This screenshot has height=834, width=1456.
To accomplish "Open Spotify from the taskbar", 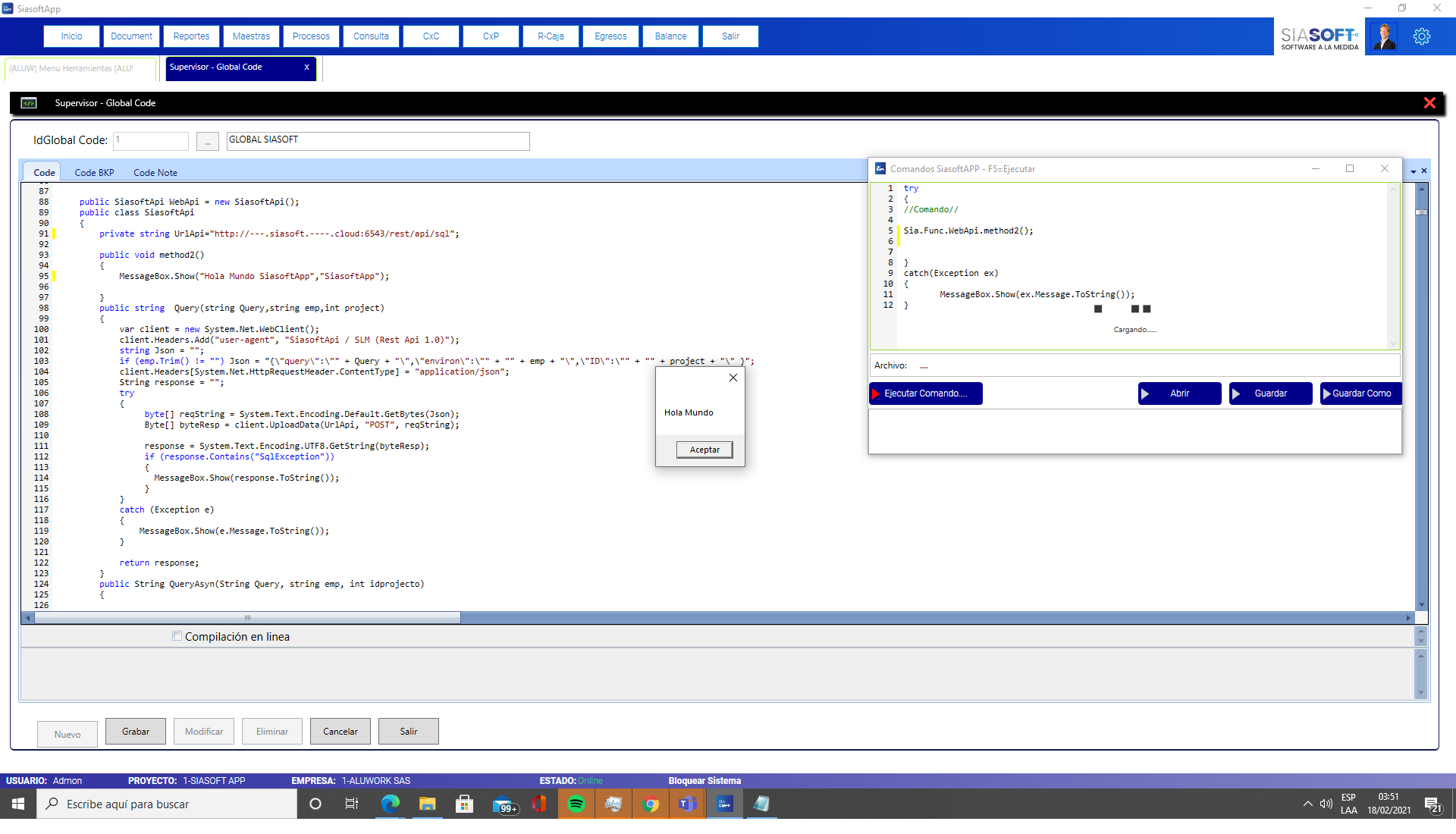I will pyautogui.click(x=576, y=804).
